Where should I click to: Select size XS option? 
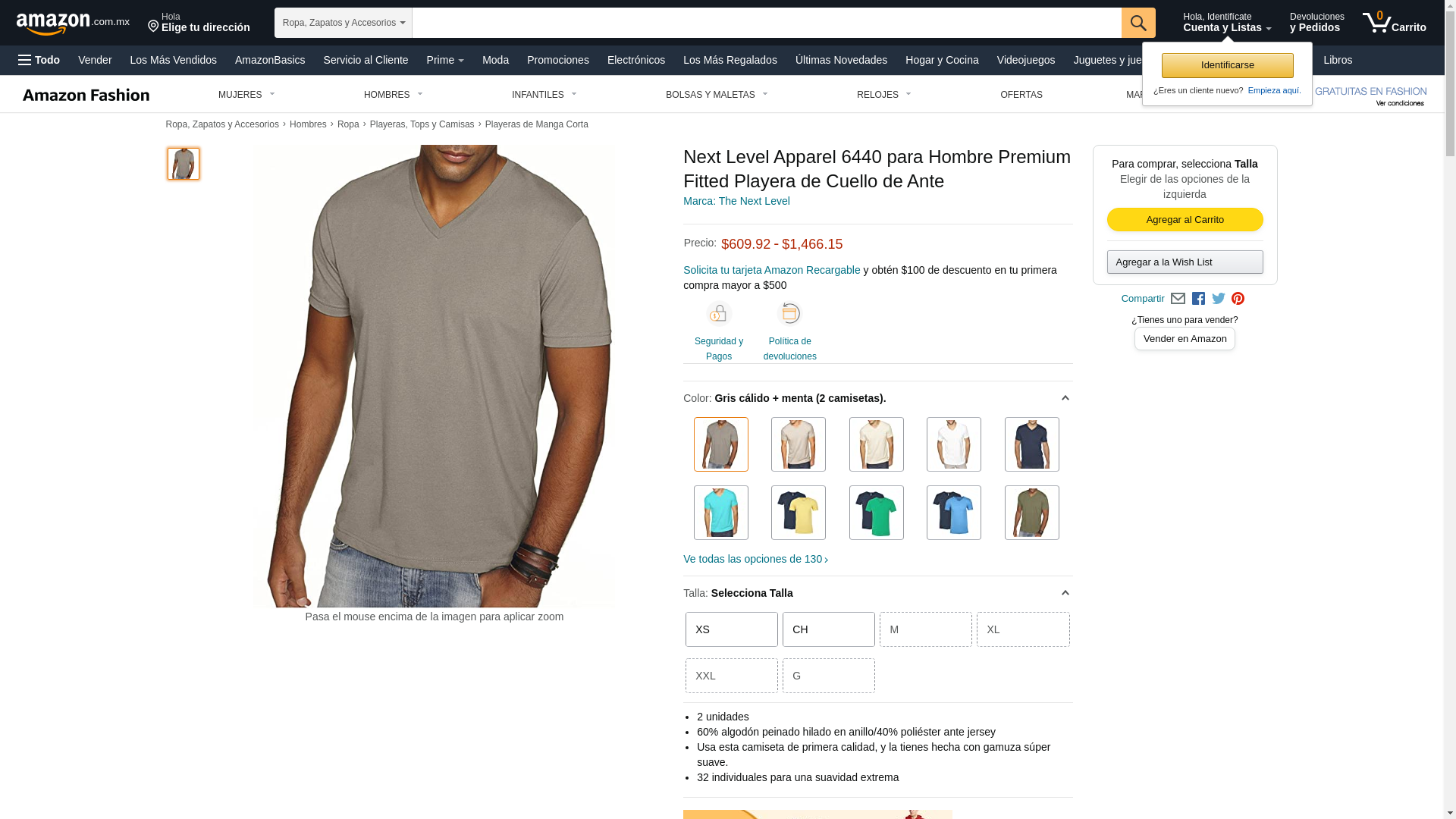coord(732,629)
